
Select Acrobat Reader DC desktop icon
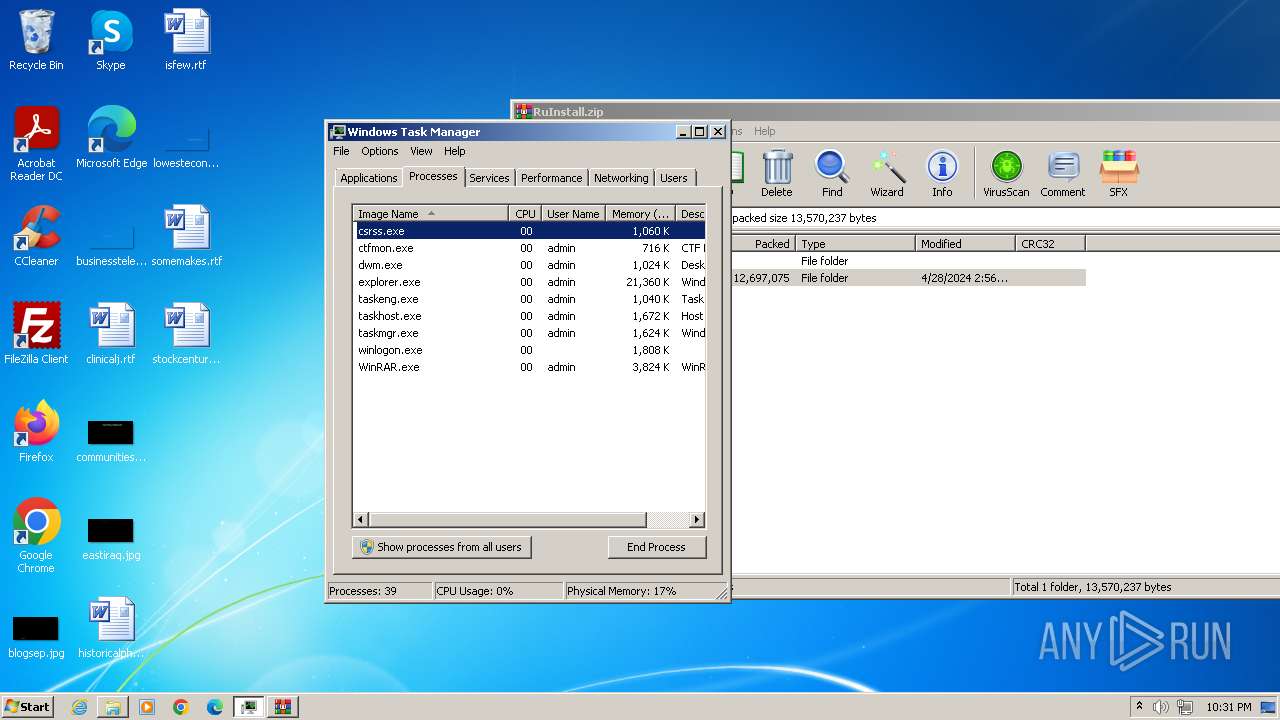coord(36,144)
